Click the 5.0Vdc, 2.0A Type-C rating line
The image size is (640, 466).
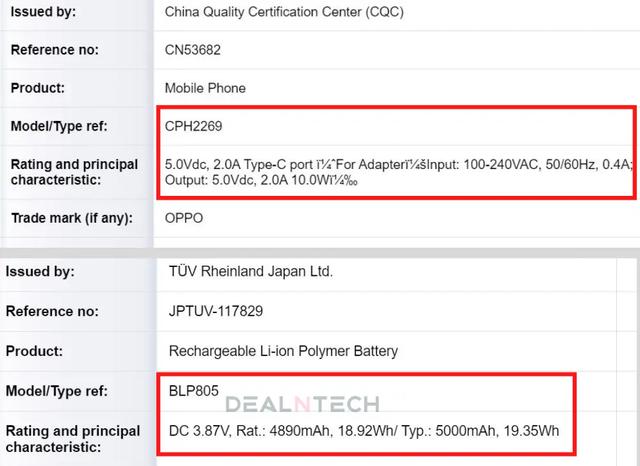click(398, 164)
